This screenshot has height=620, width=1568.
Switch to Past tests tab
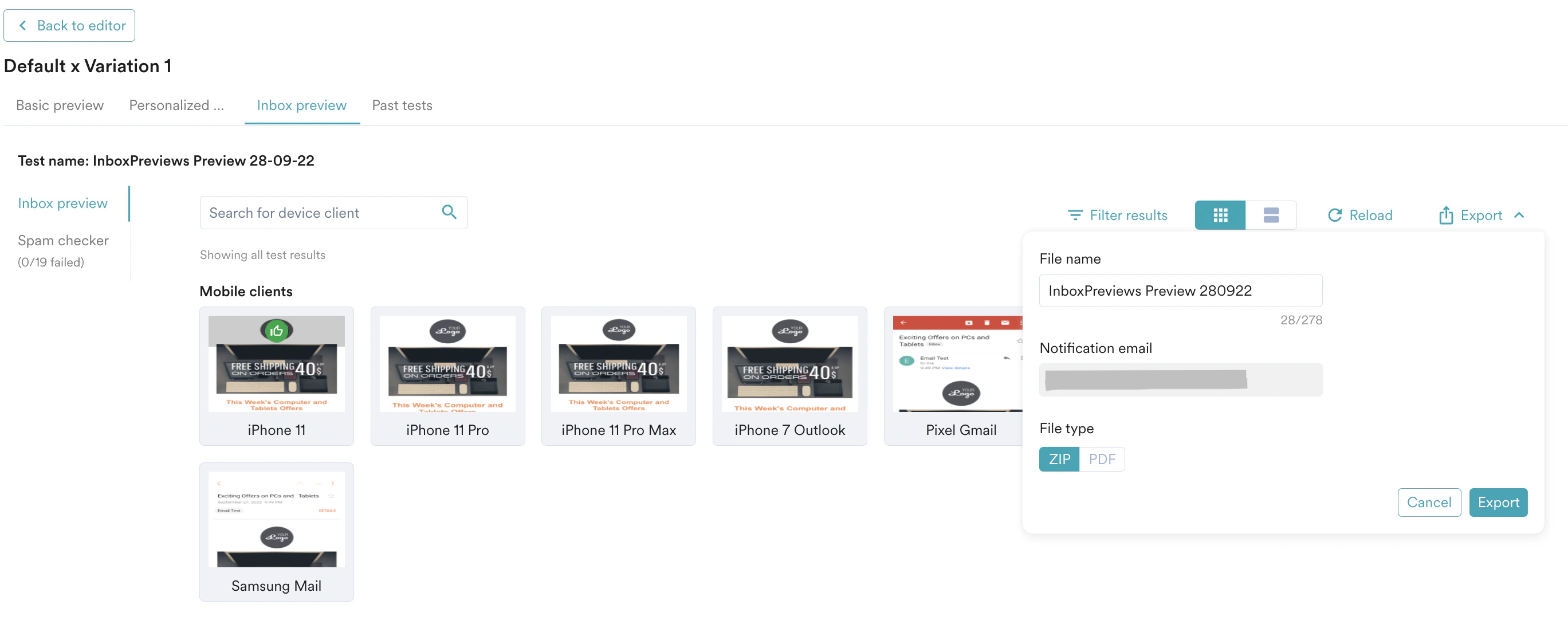pyautogui.click(x=402, y=105)
